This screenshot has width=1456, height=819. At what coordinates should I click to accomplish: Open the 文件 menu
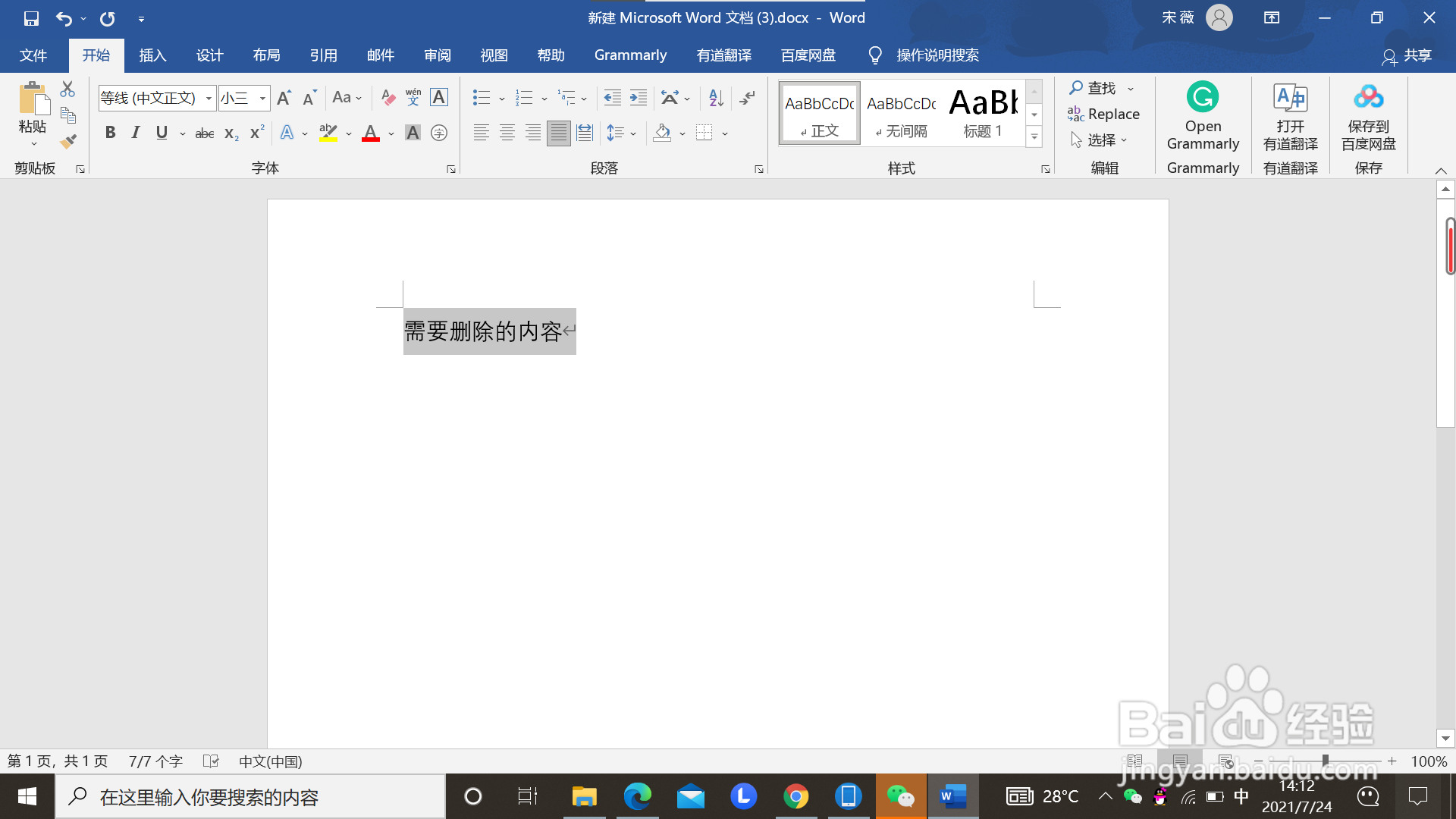pos(33,55)
